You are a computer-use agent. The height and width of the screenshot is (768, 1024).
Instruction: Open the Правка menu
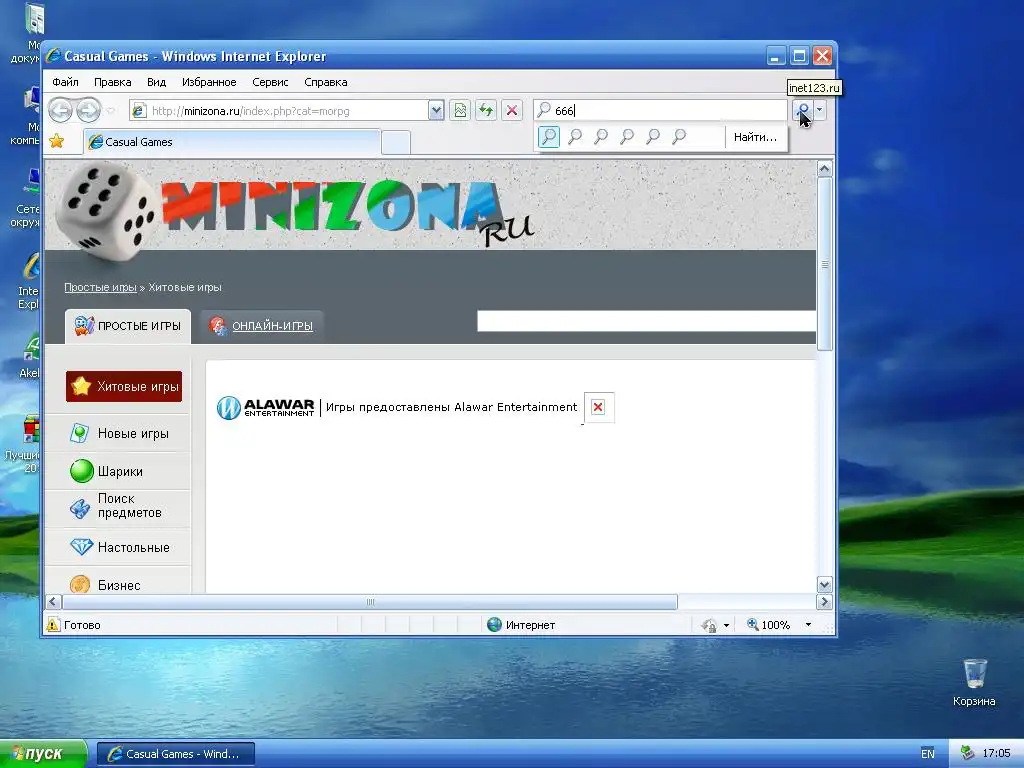[x=112, y=82]
